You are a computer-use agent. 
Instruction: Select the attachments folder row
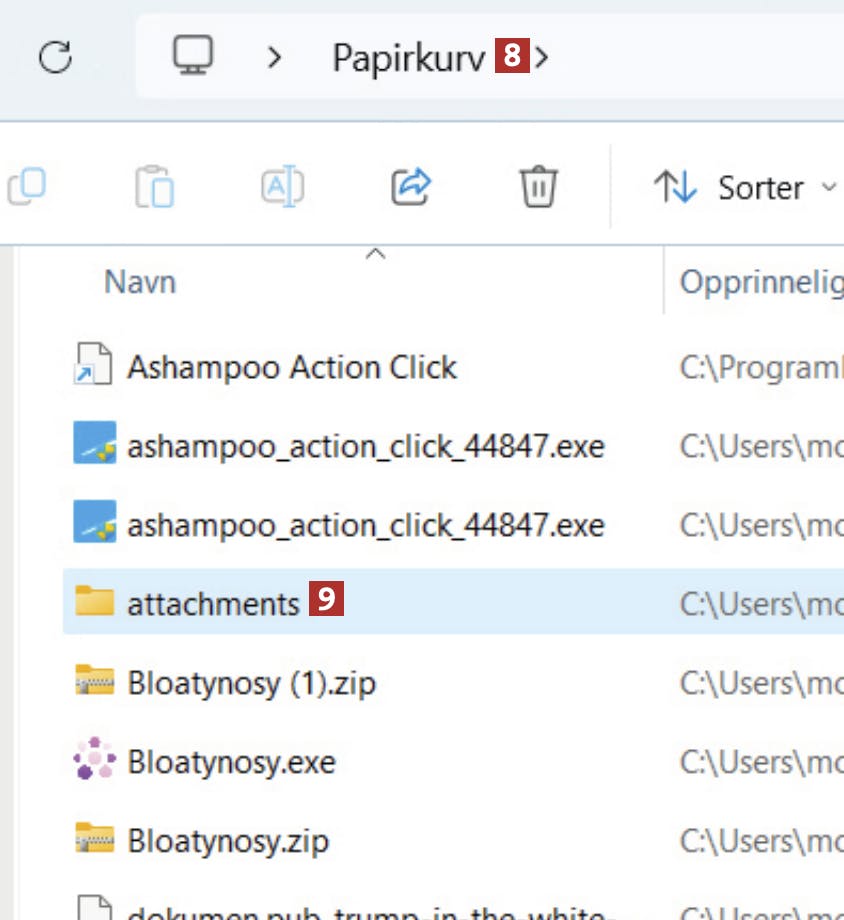(453, 601)
